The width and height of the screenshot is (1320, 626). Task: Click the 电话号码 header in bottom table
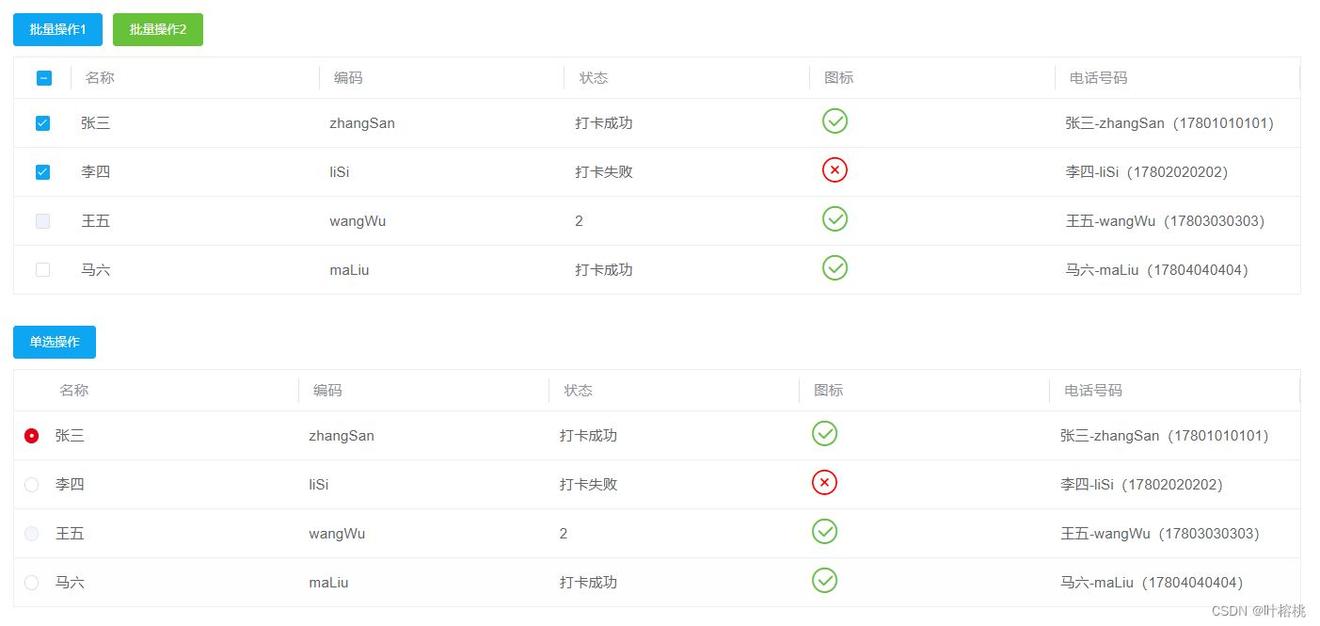coord(1093,390)
